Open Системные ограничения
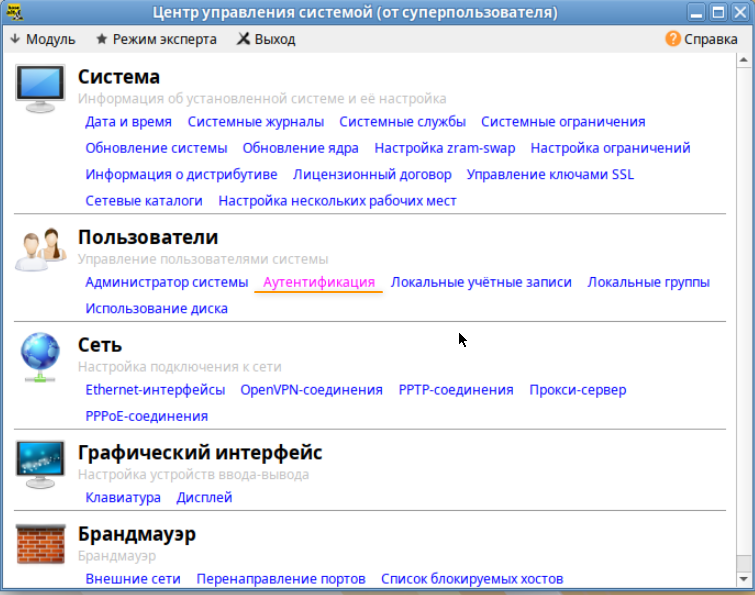Screen dimensions: 755x595 pos(563,122)
